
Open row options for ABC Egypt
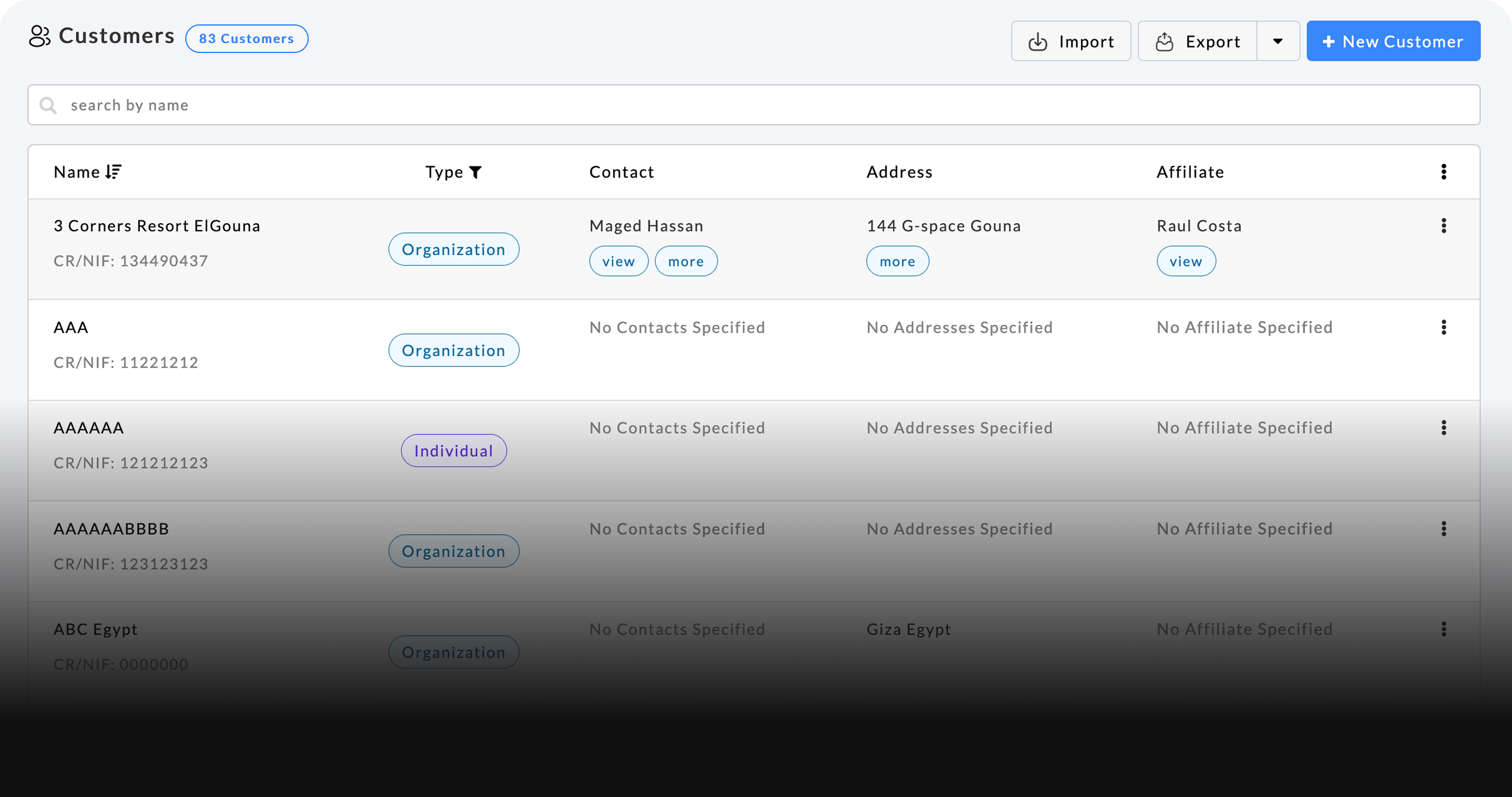[1443, 629]
